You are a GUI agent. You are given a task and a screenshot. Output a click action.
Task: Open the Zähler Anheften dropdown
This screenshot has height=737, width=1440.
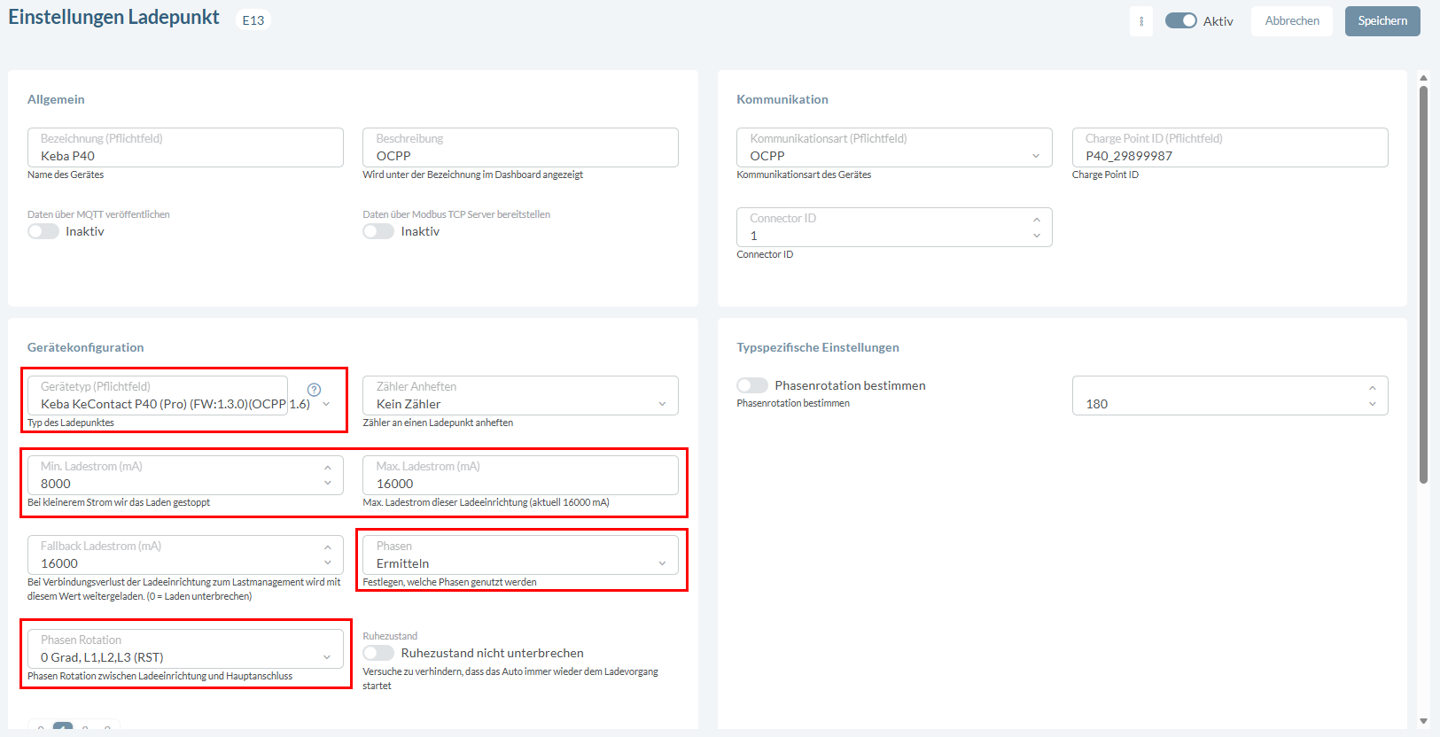[x=520, y=395]
